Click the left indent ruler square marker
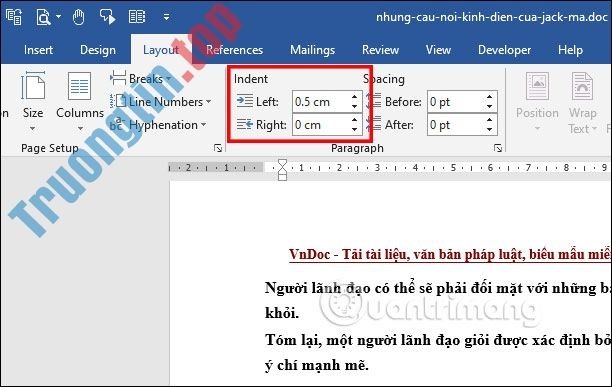The height and width of the screenshot is (387, 612). tap(282, 177)
